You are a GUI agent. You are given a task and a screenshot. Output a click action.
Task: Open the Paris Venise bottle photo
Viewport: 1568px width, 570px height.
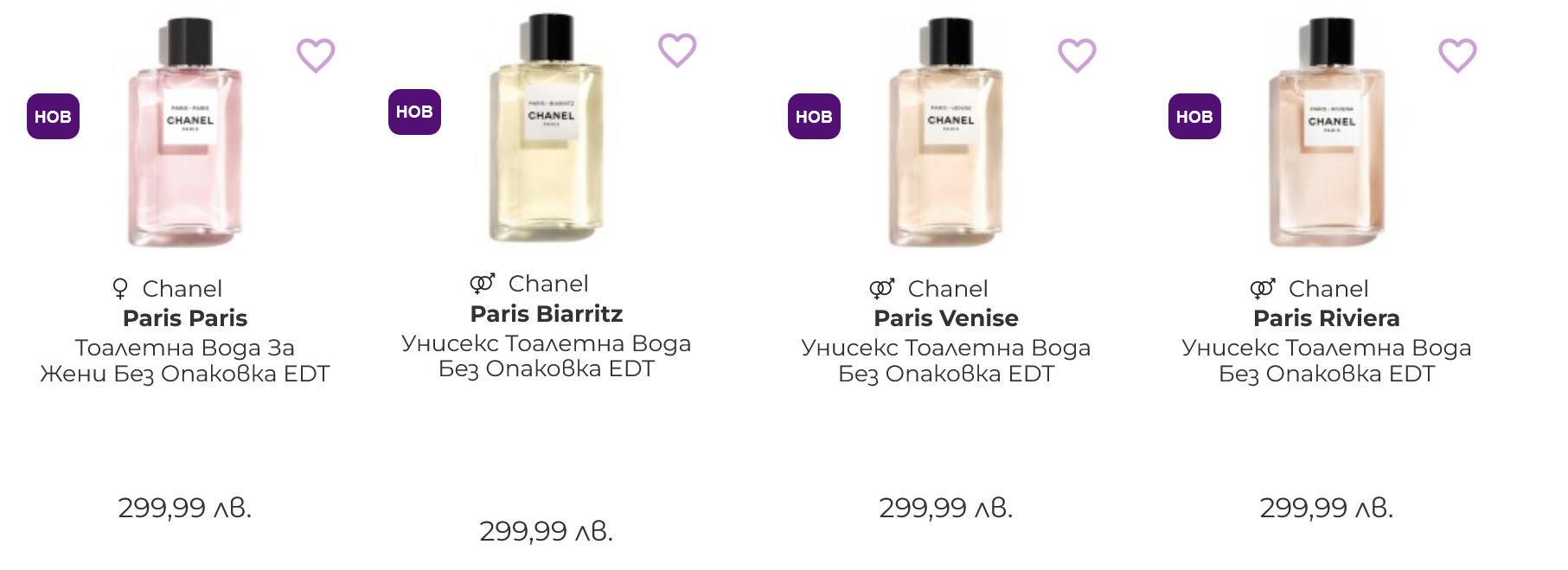[x=946, y=134]
